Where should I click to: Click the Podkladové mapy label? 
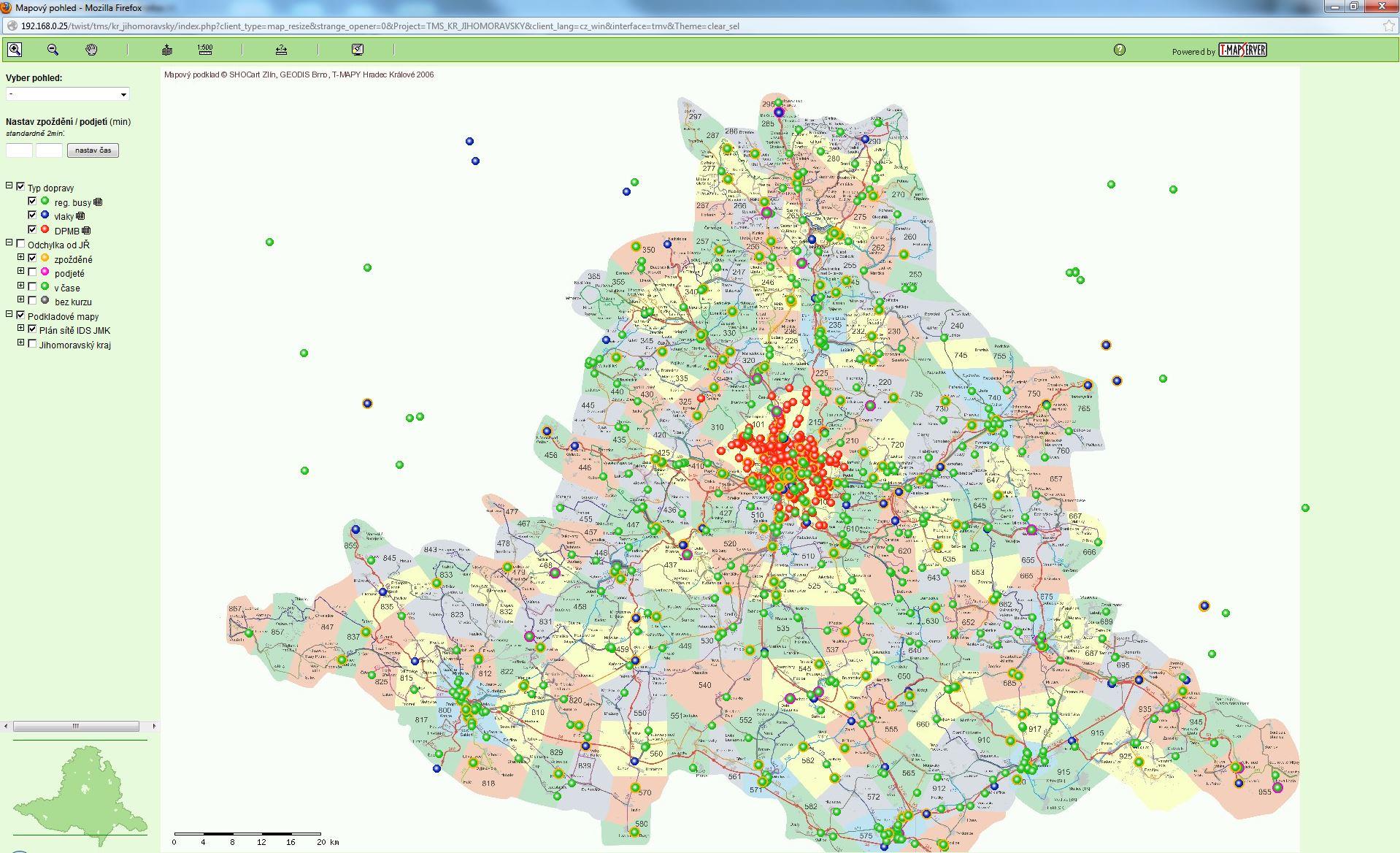64,317
